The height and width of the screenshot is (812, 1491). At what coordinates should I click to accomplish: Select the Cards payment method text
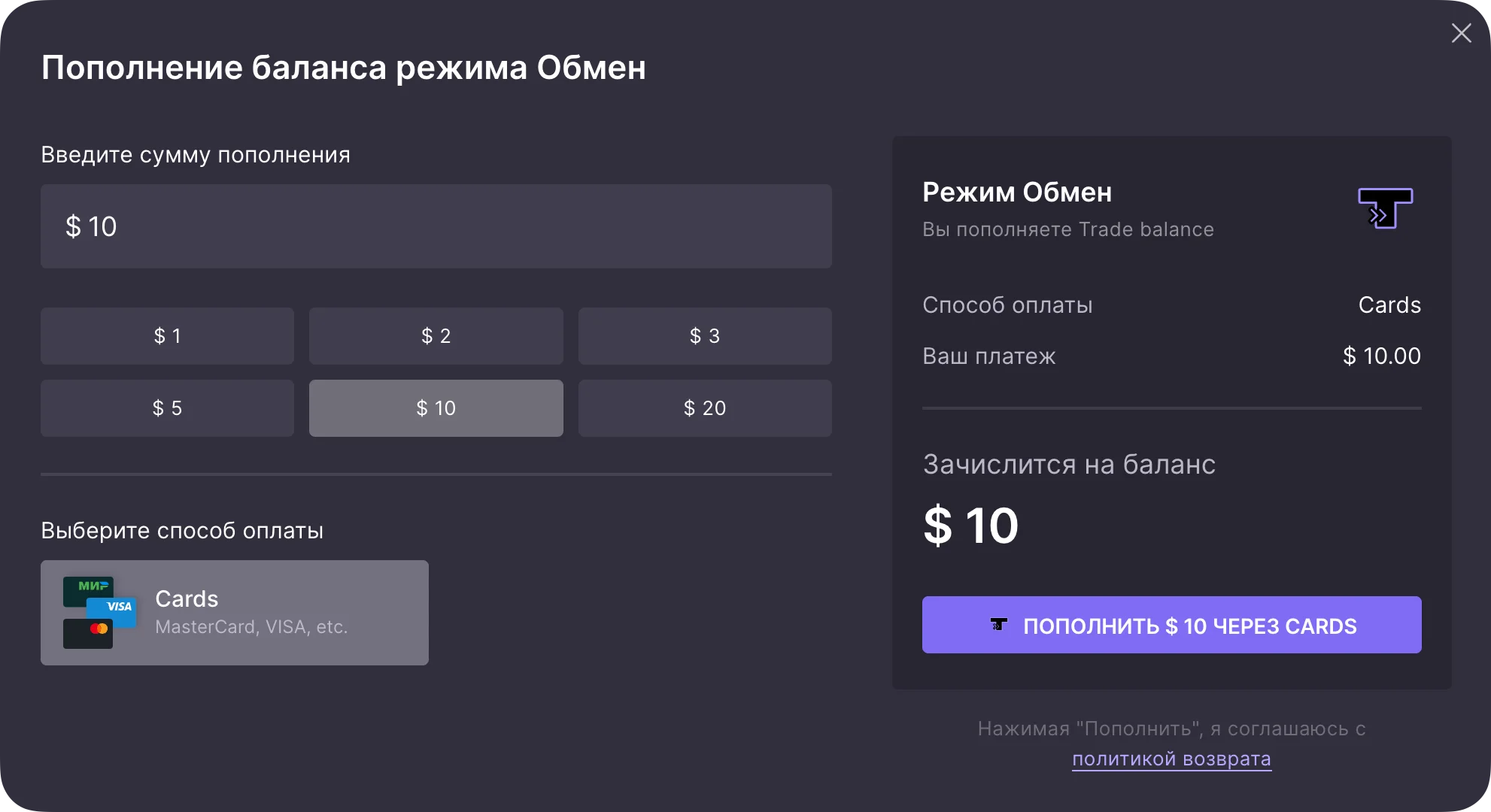tap(187, 599)
